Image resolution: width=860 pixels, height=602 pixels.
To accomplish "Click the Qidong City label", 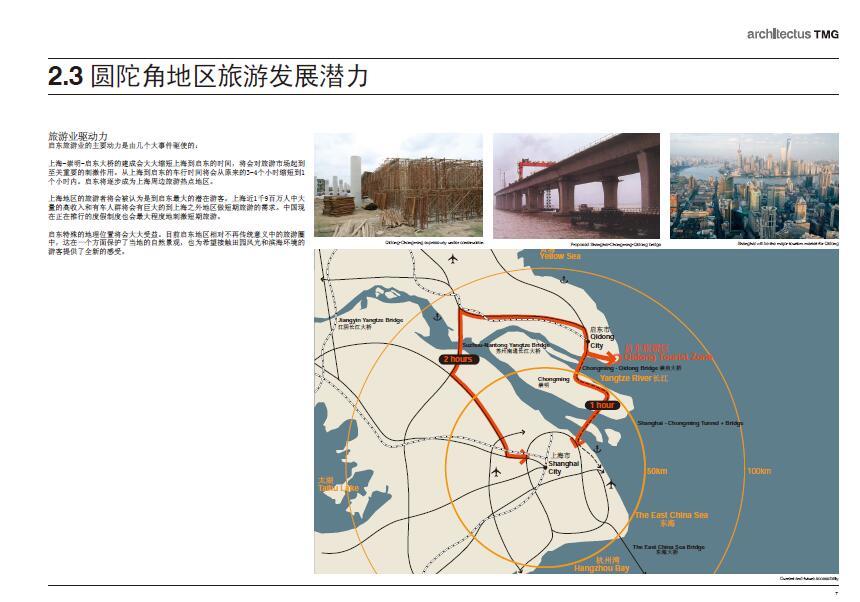I will coord(602,337).
